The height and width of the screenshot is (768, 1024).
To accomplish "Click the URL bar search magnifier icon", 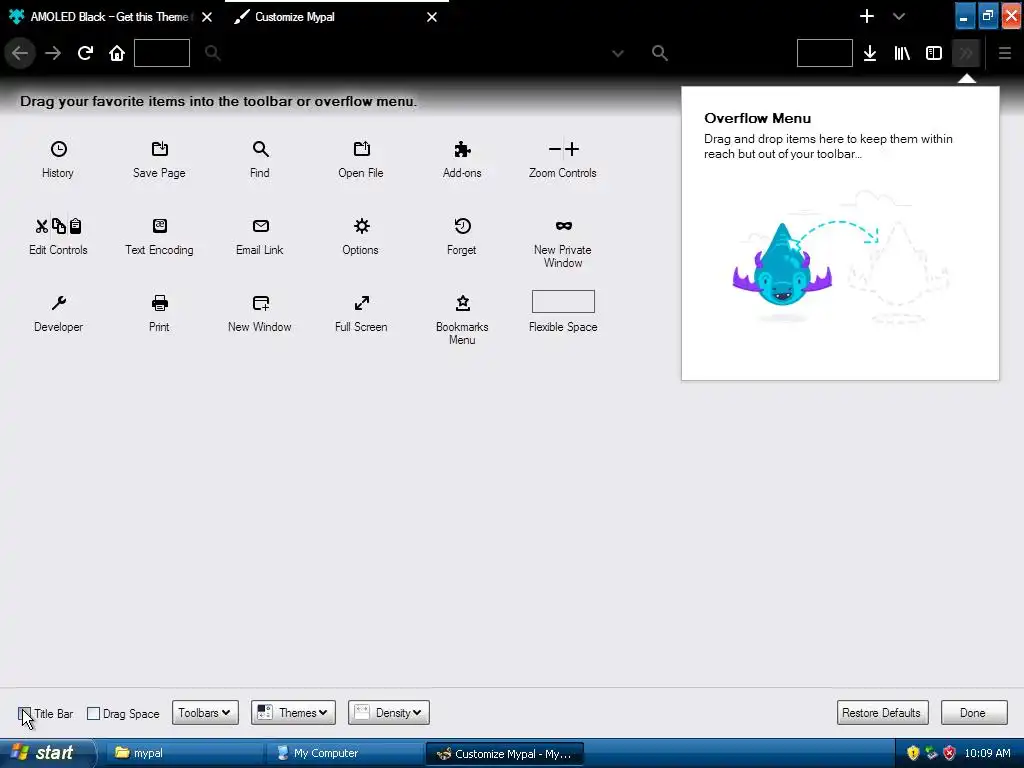I will coord(212,53).
